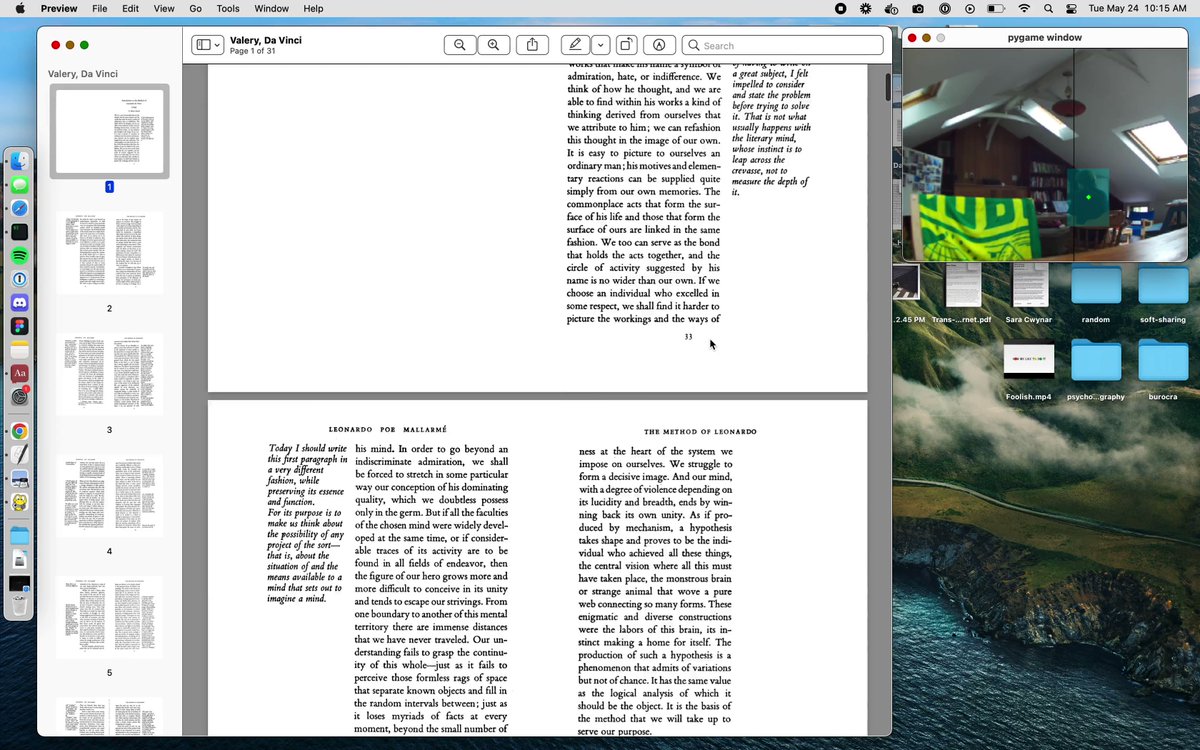Open Google Chrome from the Dock

[x=19, y=432]
